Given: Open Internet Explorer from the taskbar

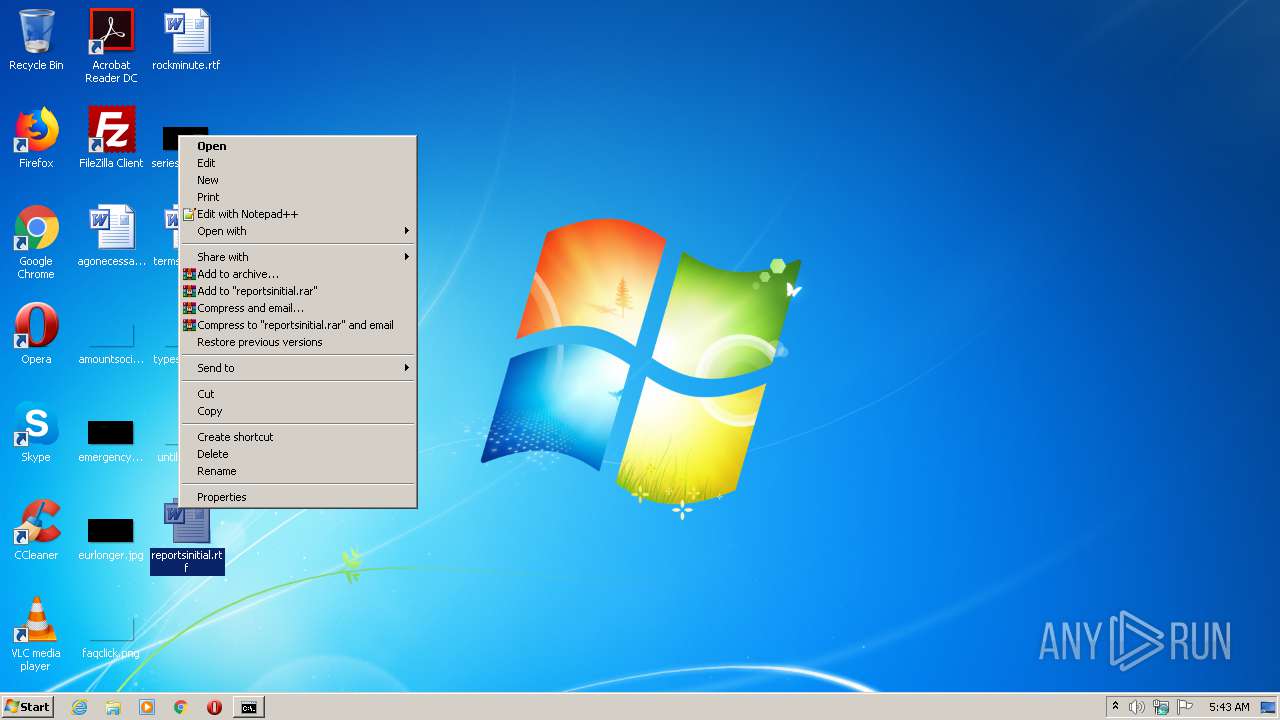Looking at the screenshot, I should (79, 707).
